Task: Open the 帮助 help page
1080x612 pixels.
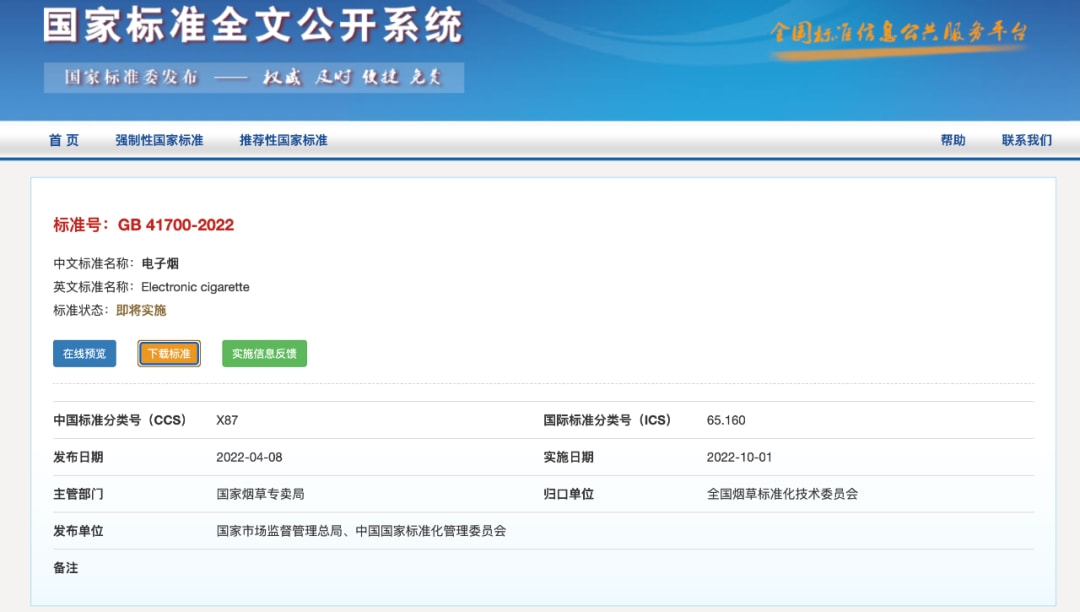Action: [x=952, y=140]
